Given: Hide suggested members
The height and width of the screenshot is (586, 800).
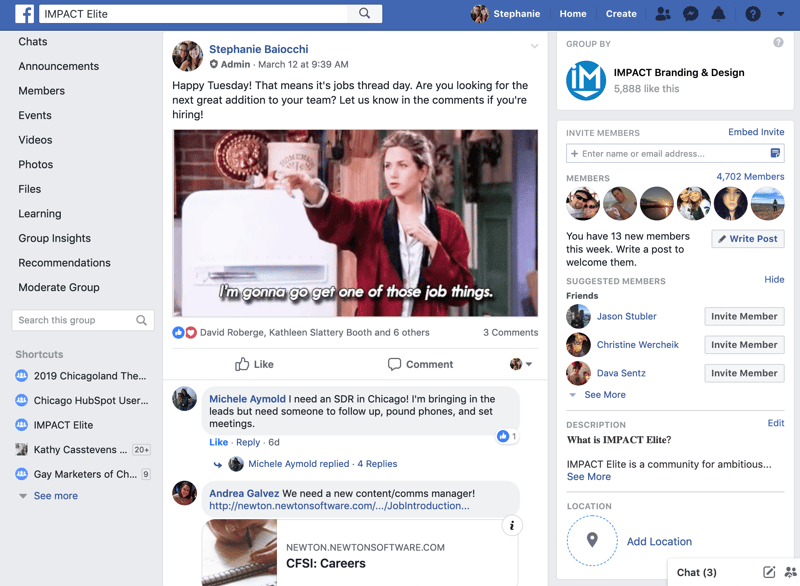Looking at the screenshot, I should click(x=774, y=279).
